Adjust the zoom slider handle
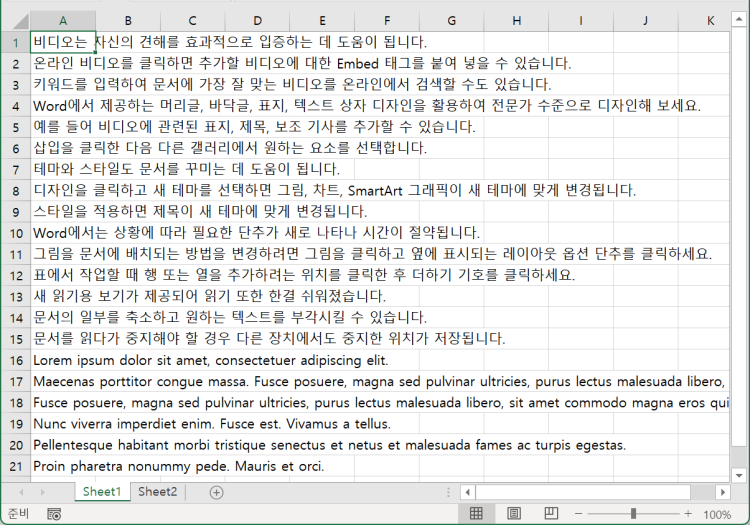This screenshot has width=750, height=525. tap(633, 514)
